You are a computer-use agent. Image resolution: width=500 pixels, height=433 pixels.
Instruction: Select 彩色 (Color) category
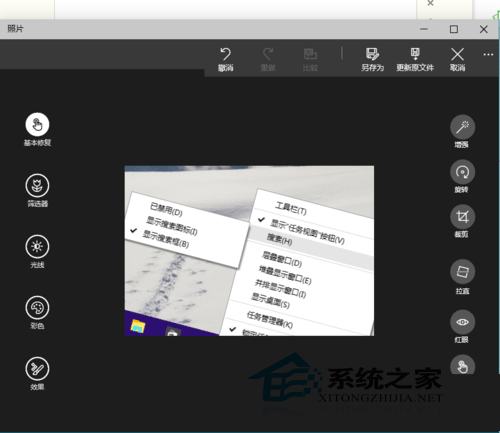point(37,308)
